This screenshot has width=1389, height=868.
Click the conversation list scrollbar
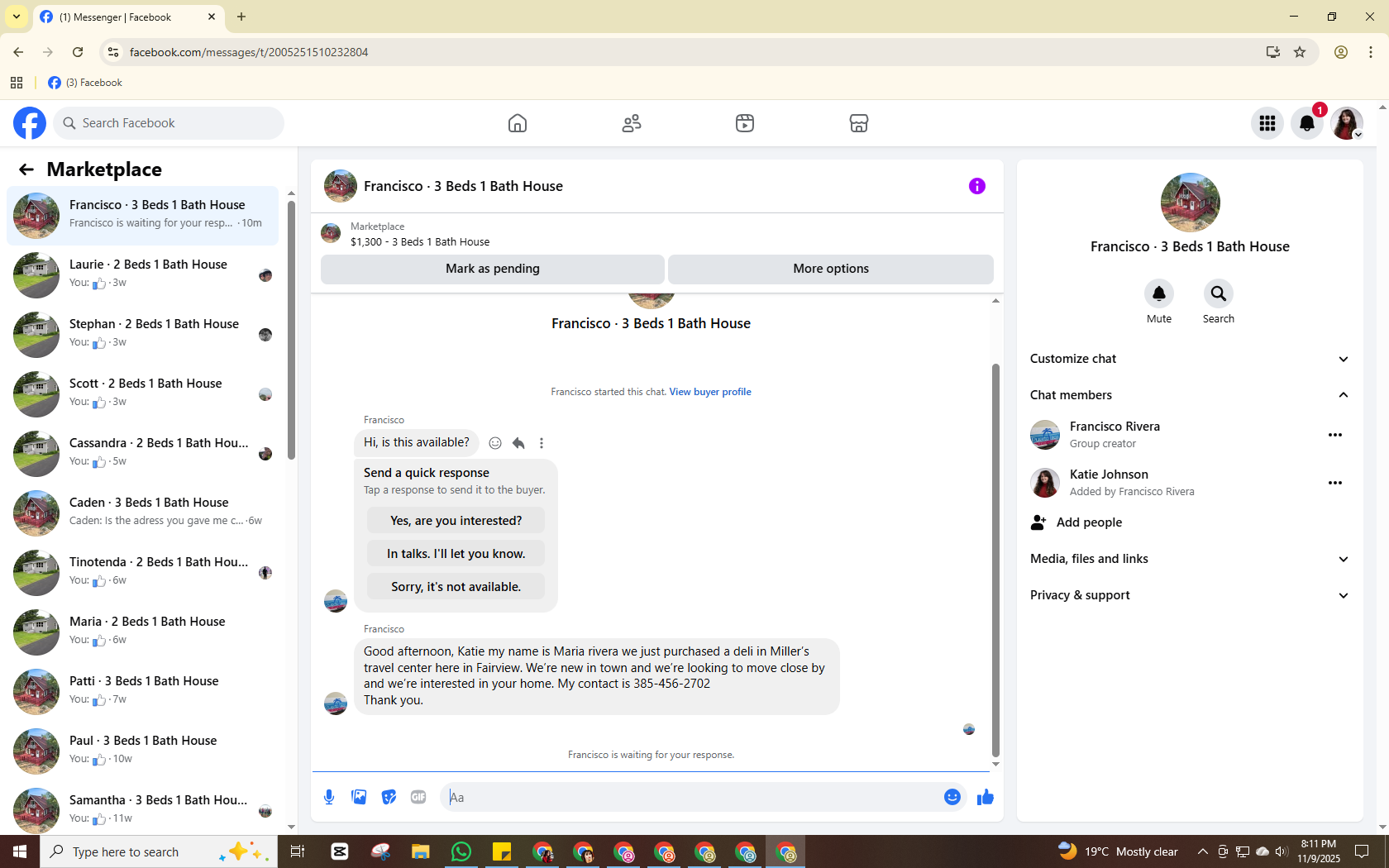pyautogui.click(x=291, y=331)
